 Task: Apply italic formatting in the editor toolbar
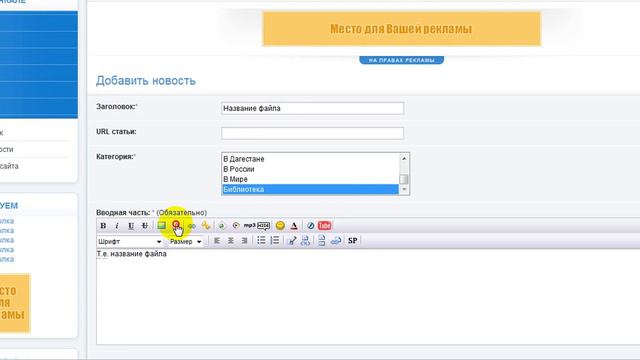click(x=117, y=226)
